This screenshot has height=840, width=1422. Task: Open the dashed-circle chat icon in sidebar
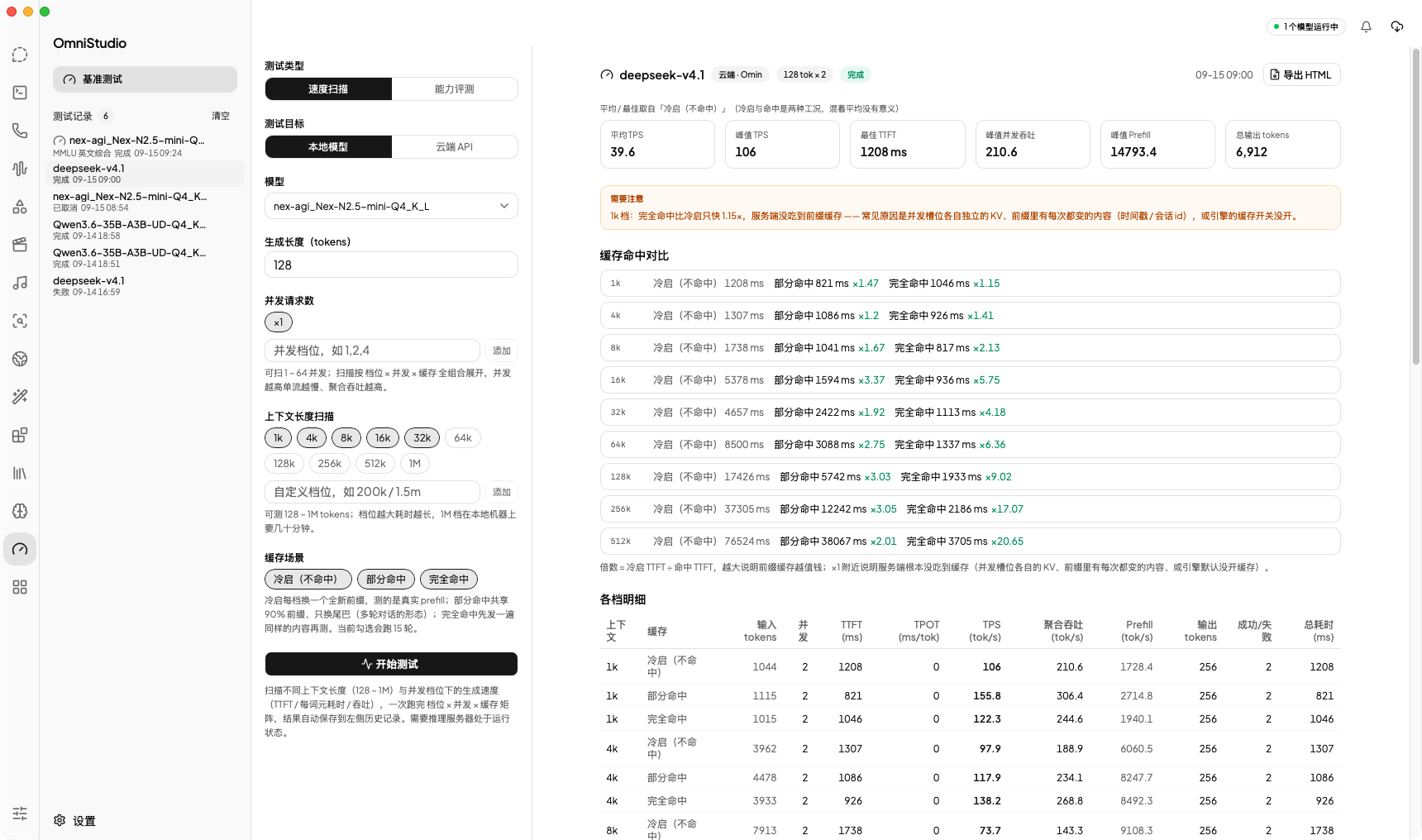click(20, 55)
